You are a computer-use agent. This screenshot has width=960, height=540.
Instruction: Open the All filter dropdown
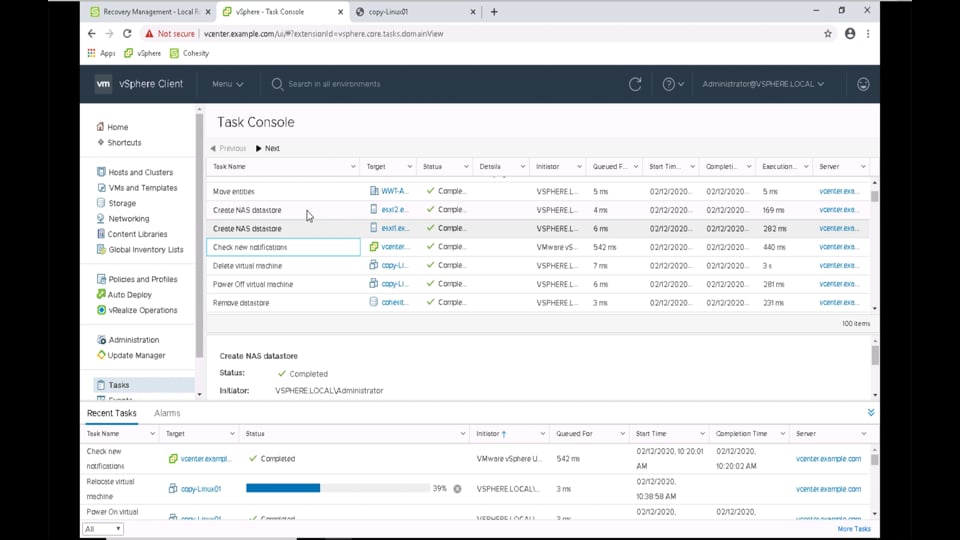click(103, 529)
